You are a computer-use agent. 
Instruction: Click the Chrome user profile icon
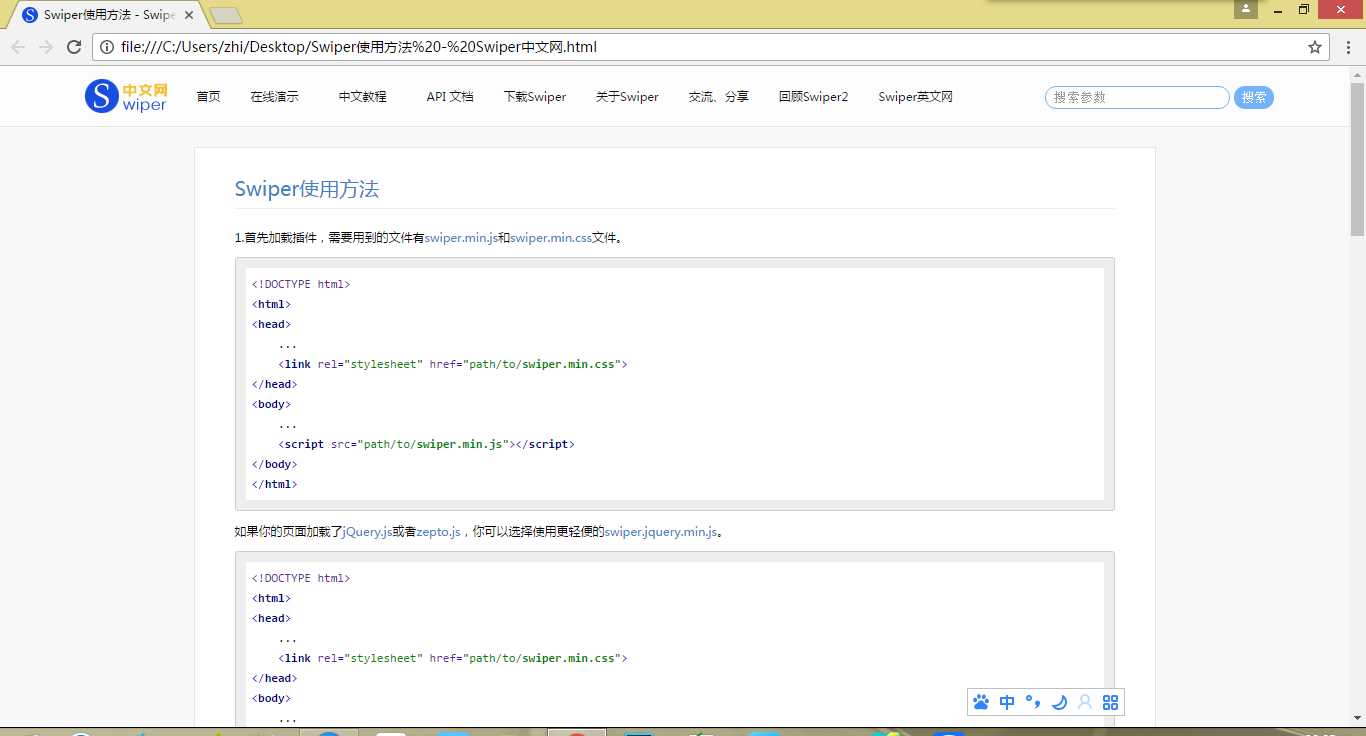tap(1246, 9)
